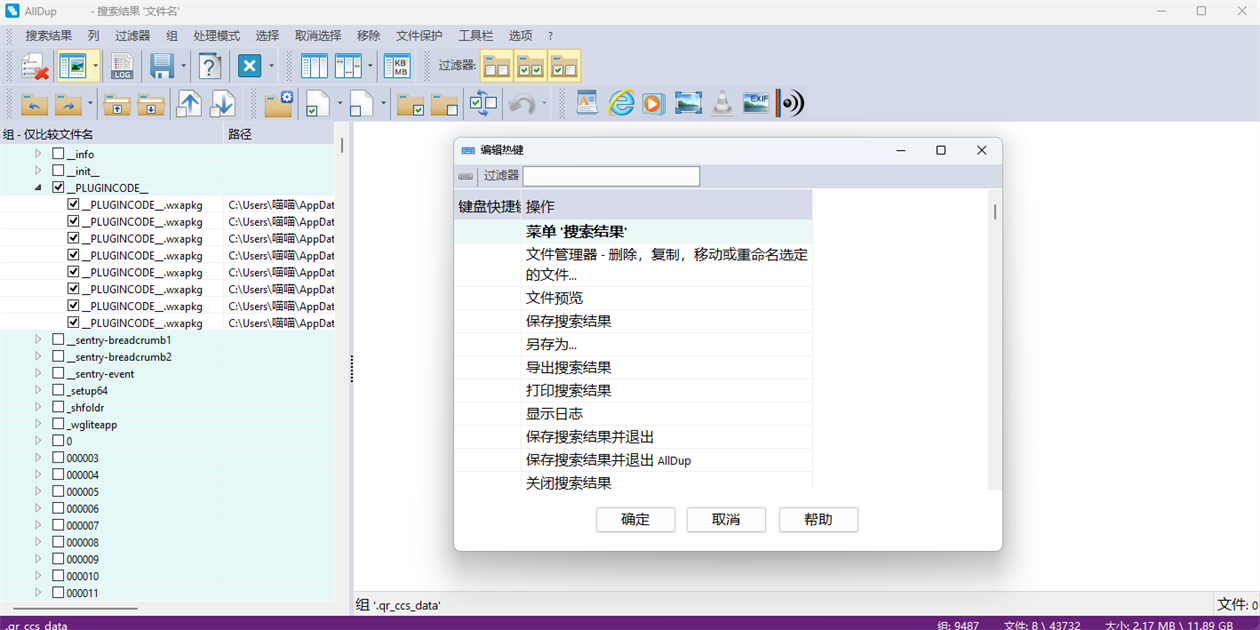Click the Help question-mark toolbar icon

209,66
